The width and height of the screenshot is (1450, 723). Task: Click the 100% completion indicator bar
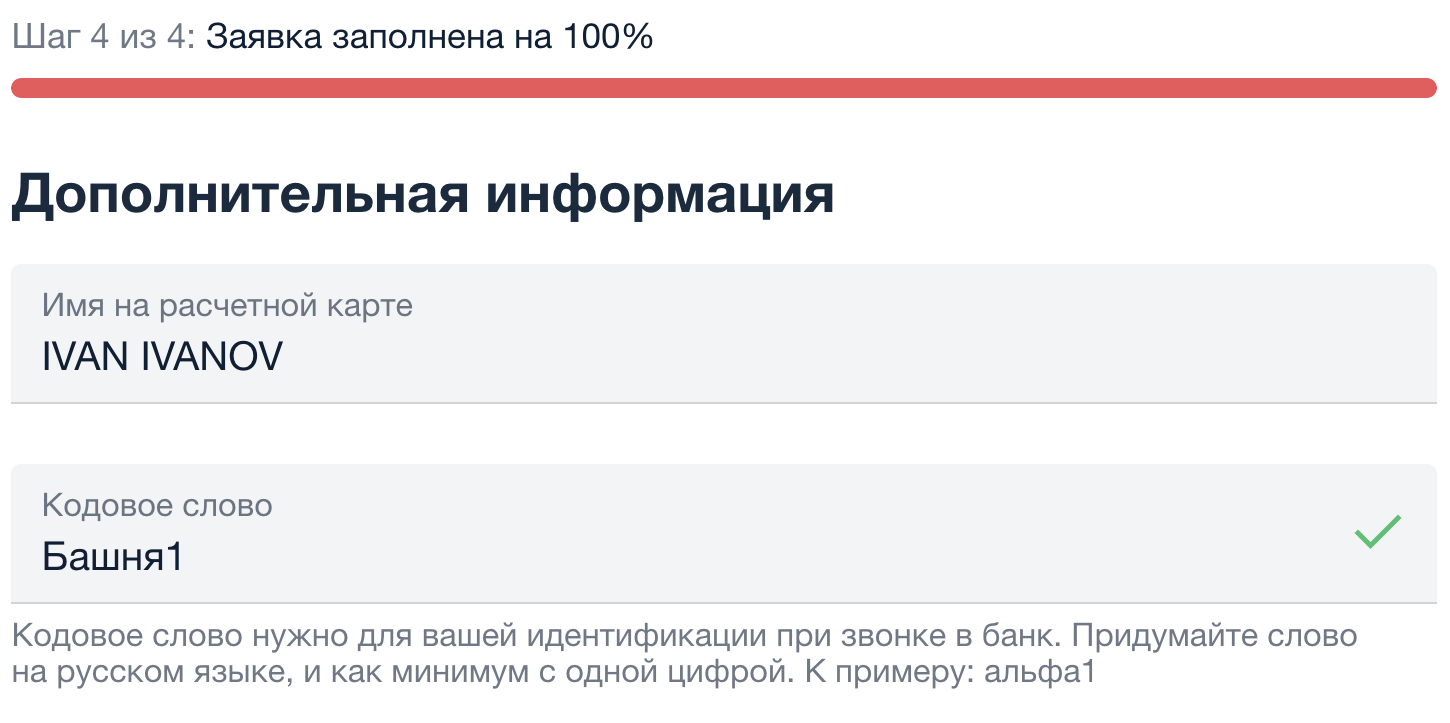725,87
